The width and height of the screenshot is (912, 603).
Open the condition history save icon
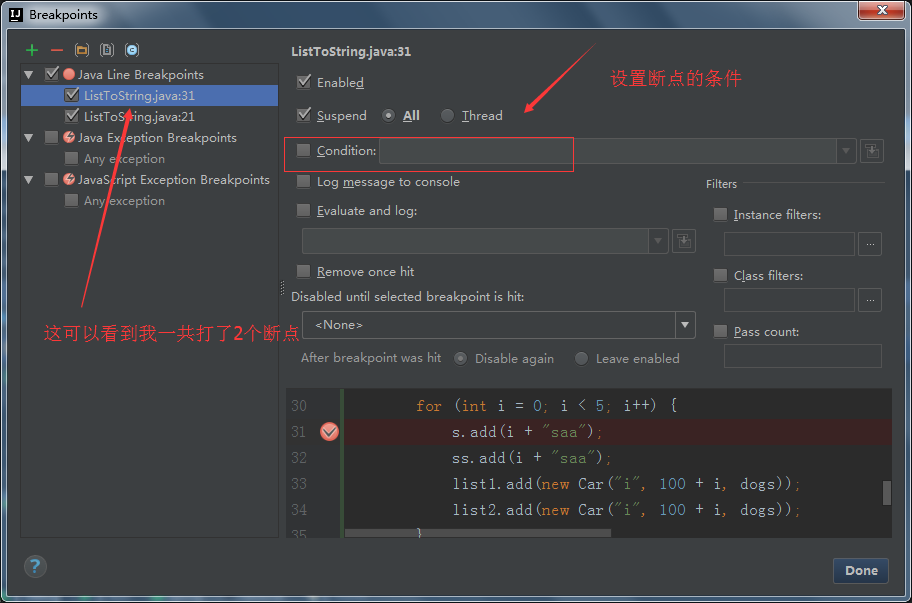(x=871, y=150)
